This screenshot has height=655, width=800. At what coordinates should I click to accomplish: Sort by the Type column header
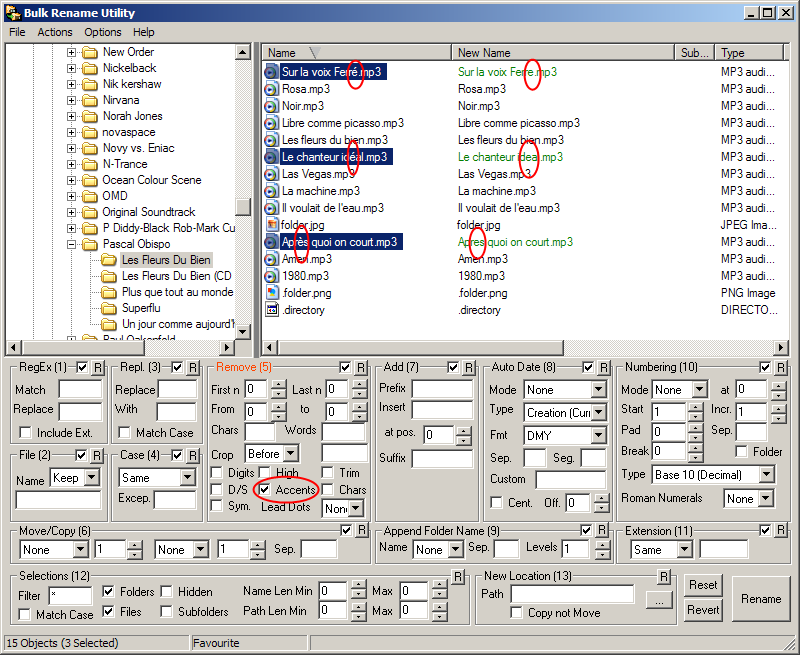pos(749,53)
